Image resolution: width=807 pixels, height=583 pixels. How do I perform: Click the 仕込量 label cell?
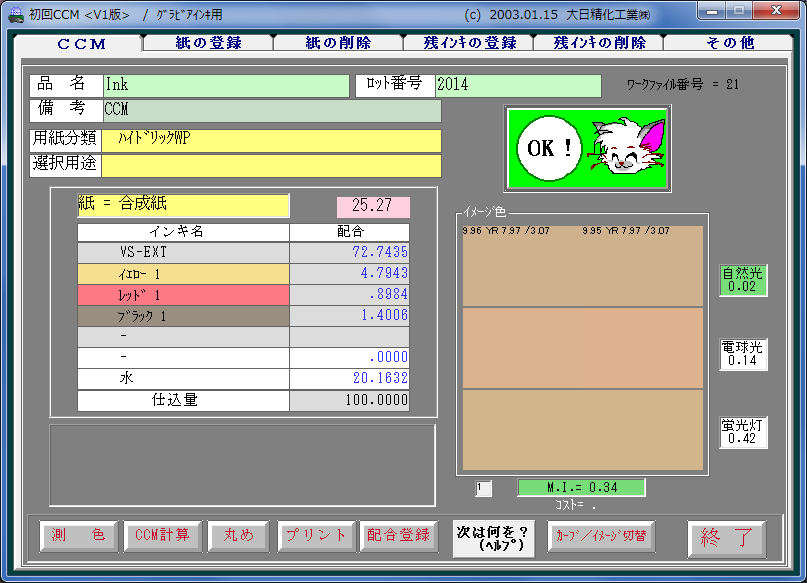click(x=183, y=400)
